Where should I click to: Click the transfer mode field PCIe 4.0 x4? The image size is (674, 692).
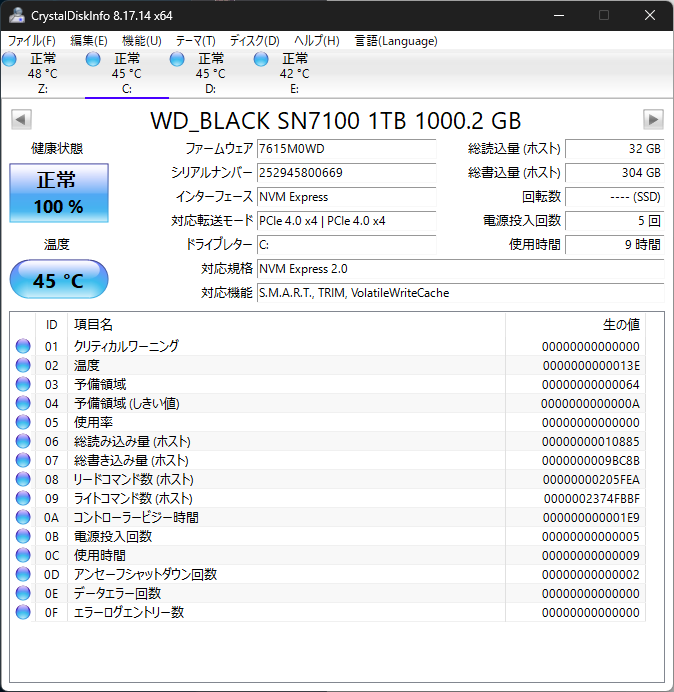pyautogui.click(x=346, y=221)
